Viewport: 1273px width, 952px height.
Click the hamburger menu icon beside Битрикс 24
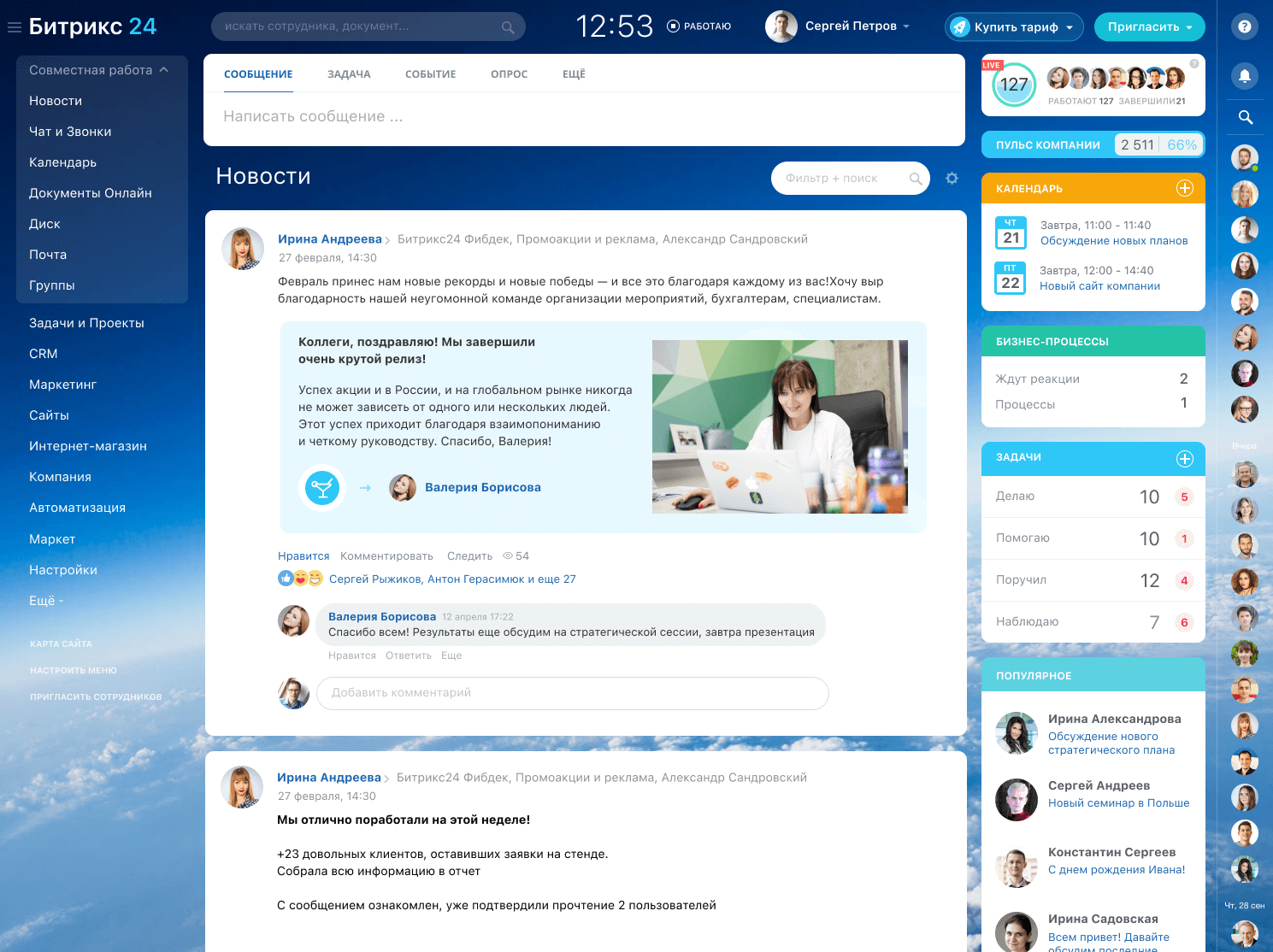[x=14, y=27]
